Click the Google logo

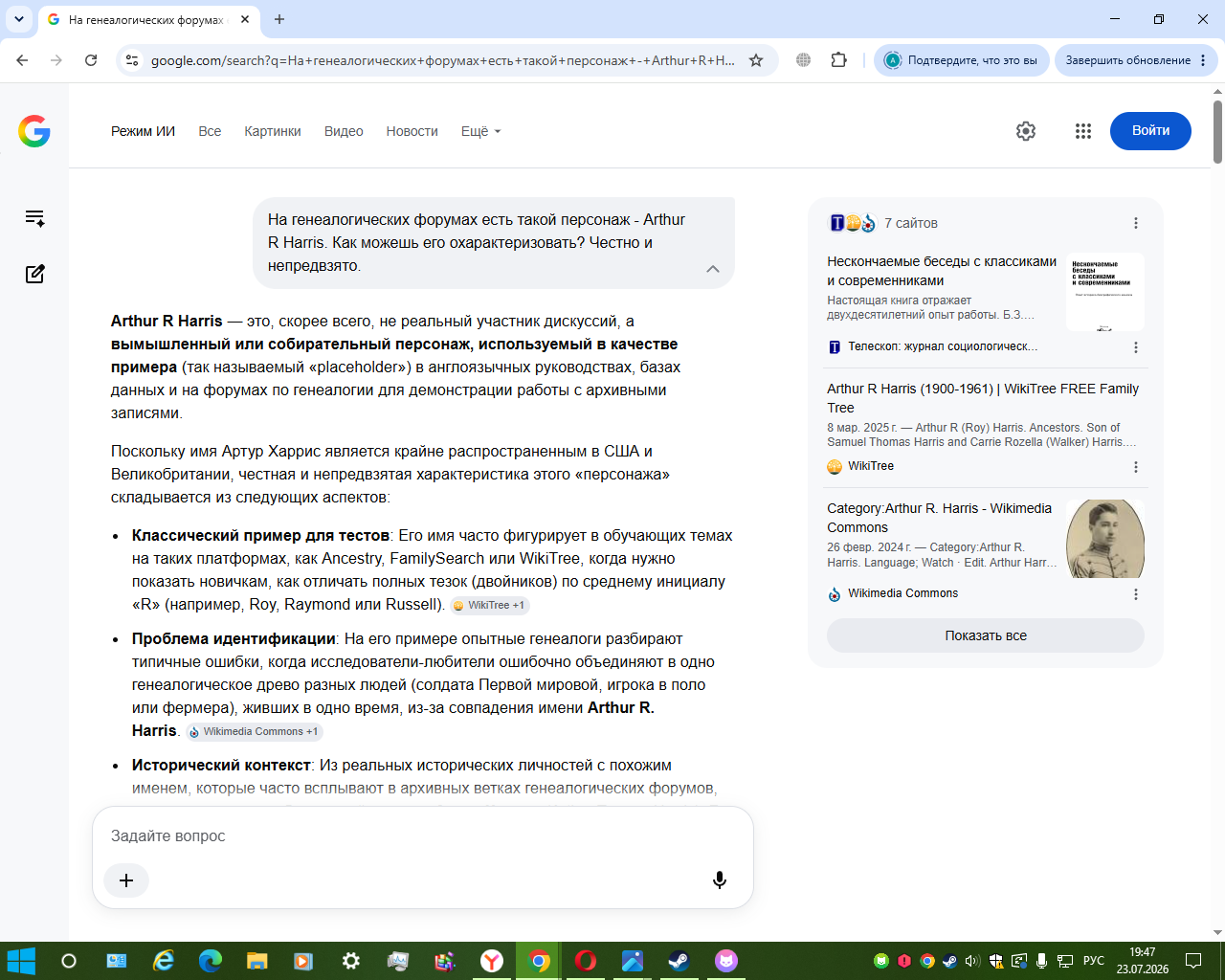point(34,131)
